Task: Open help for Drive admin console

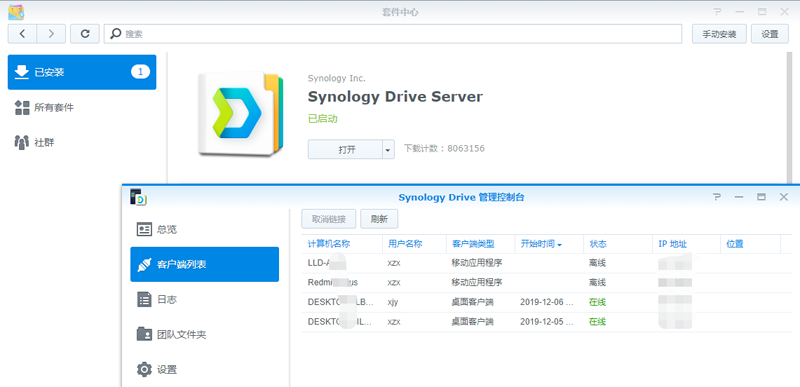Action: [717, 197]
